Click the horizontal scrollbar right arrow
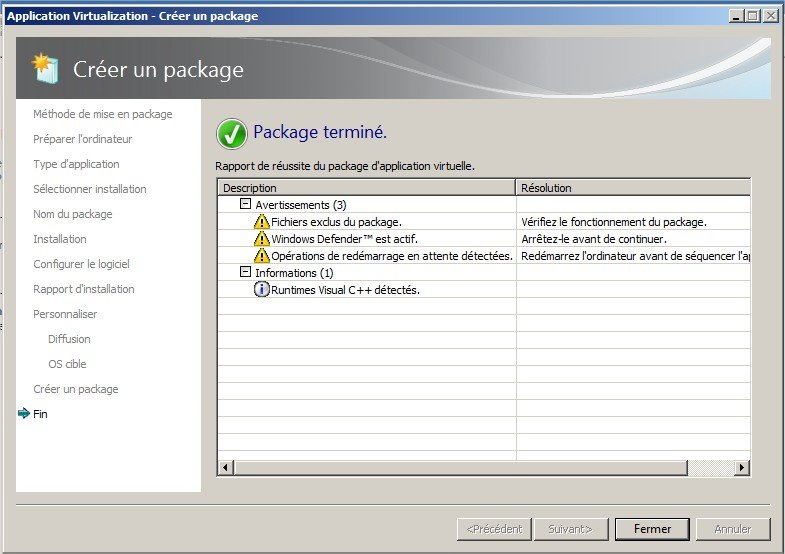The height and width of the screenshot is (554, 785). tap(742, 467)
